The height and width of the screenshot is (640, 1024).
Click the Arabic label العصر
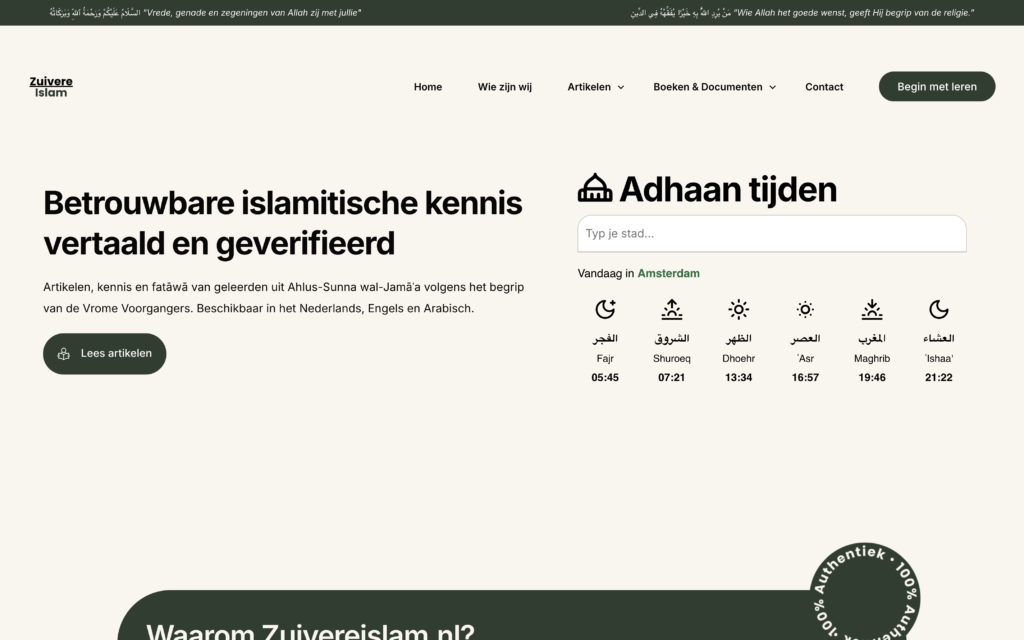[805, 338]
